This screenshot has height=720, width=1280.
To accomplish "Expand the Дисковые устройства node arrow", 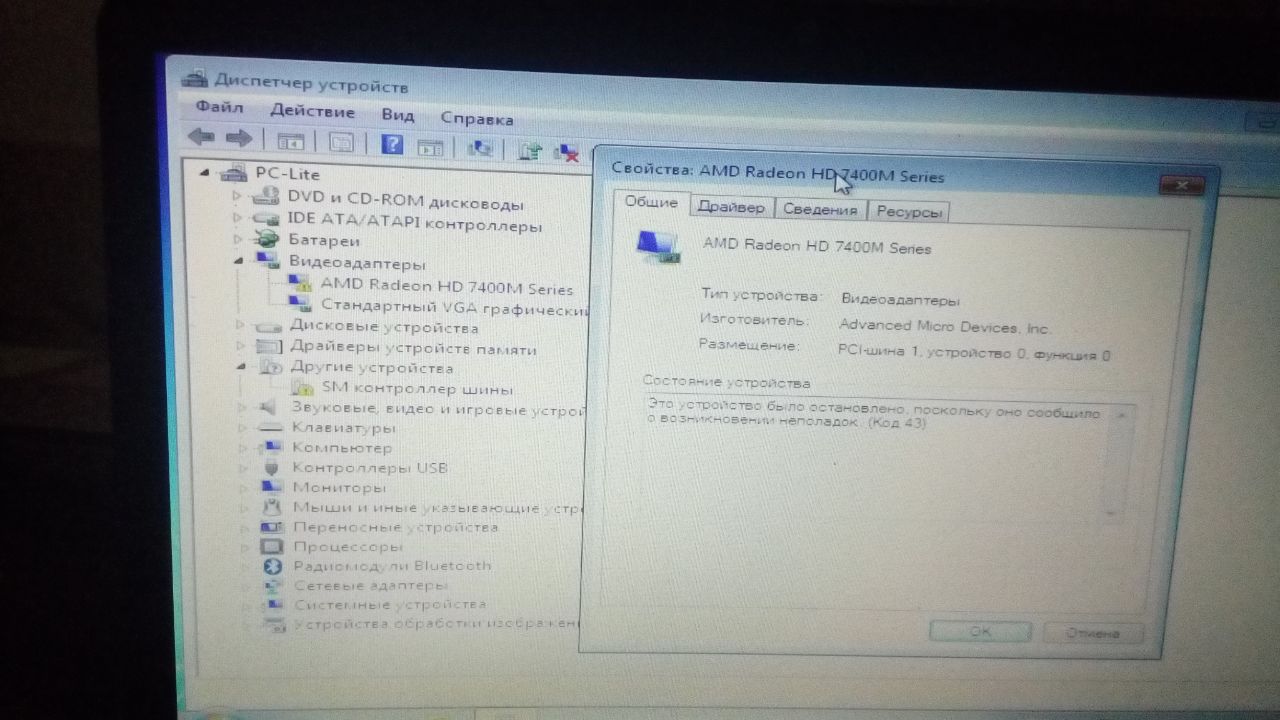I will (240, 325).
